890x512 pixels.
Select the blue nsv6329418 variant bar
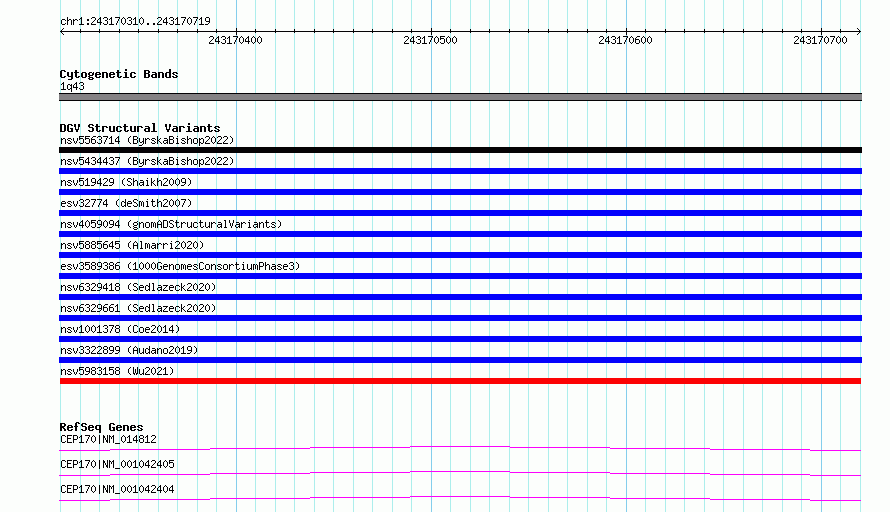pyautogui.click(x=460, y=297)
